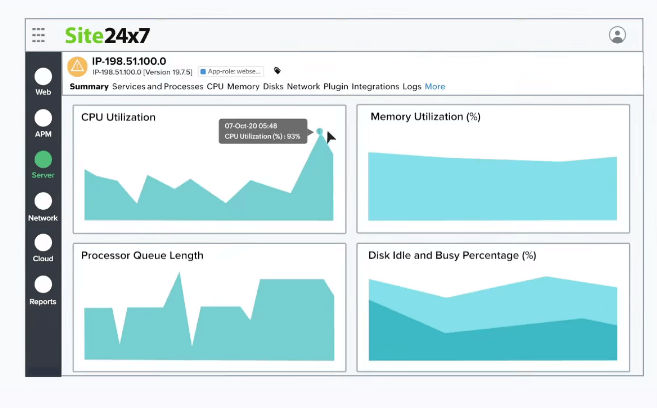The image size is (657, 408).
Task: Click the Memory Utilization (%) chart title
Action: (425, 117)
